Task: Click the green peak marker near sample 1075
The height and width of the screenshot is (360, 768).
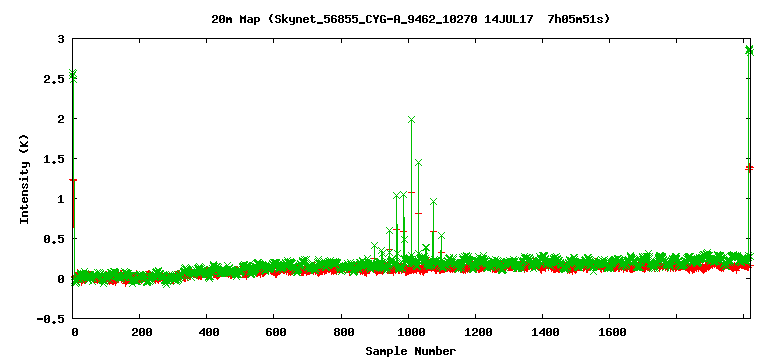Action: pos(433,202)
